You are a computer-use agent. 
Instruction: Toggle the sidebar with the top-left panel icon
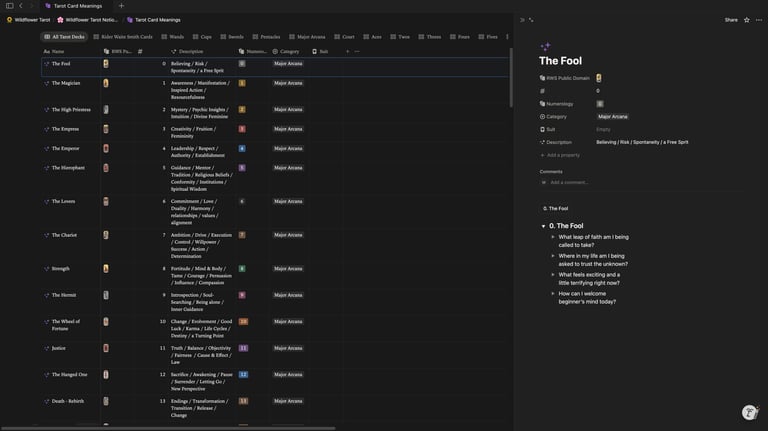[x=9, y=6]
